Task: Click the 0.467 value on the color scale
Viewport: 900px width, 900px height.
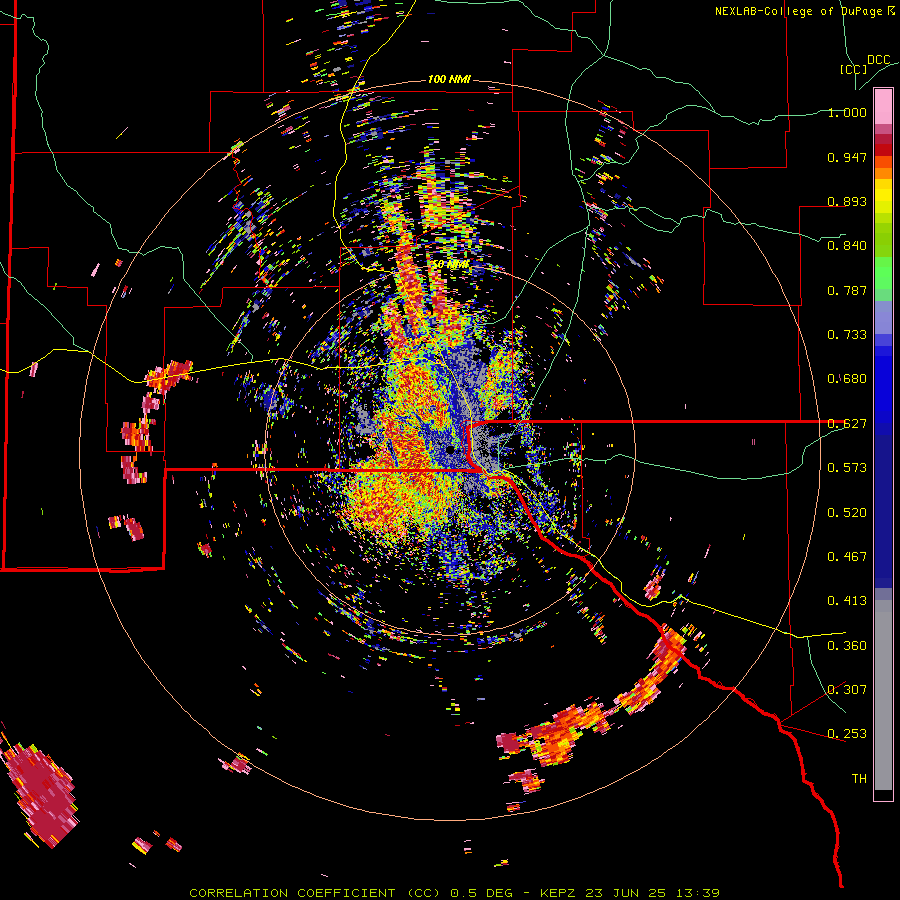Action: 847,557
